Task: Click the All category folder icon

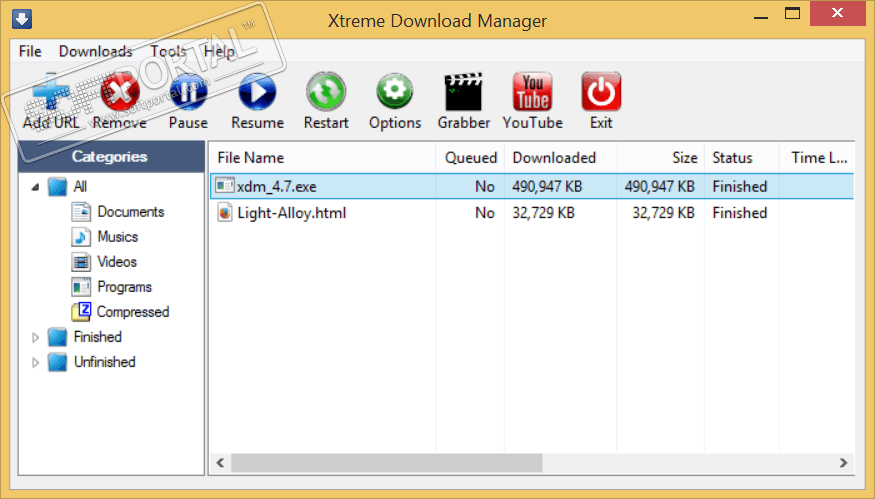Action: pyautogui.click(x=57, y=186)
